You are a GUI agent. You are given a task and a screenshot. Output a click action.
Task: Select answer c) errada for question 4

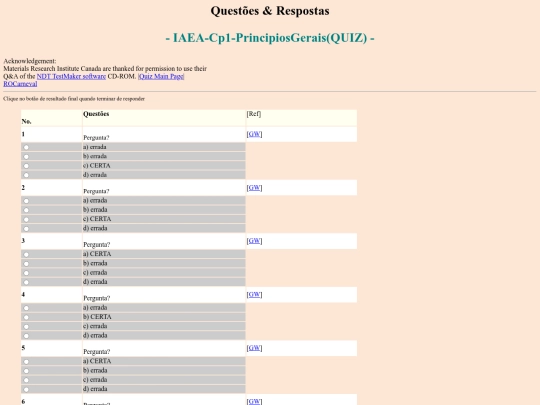click(26, 326)
